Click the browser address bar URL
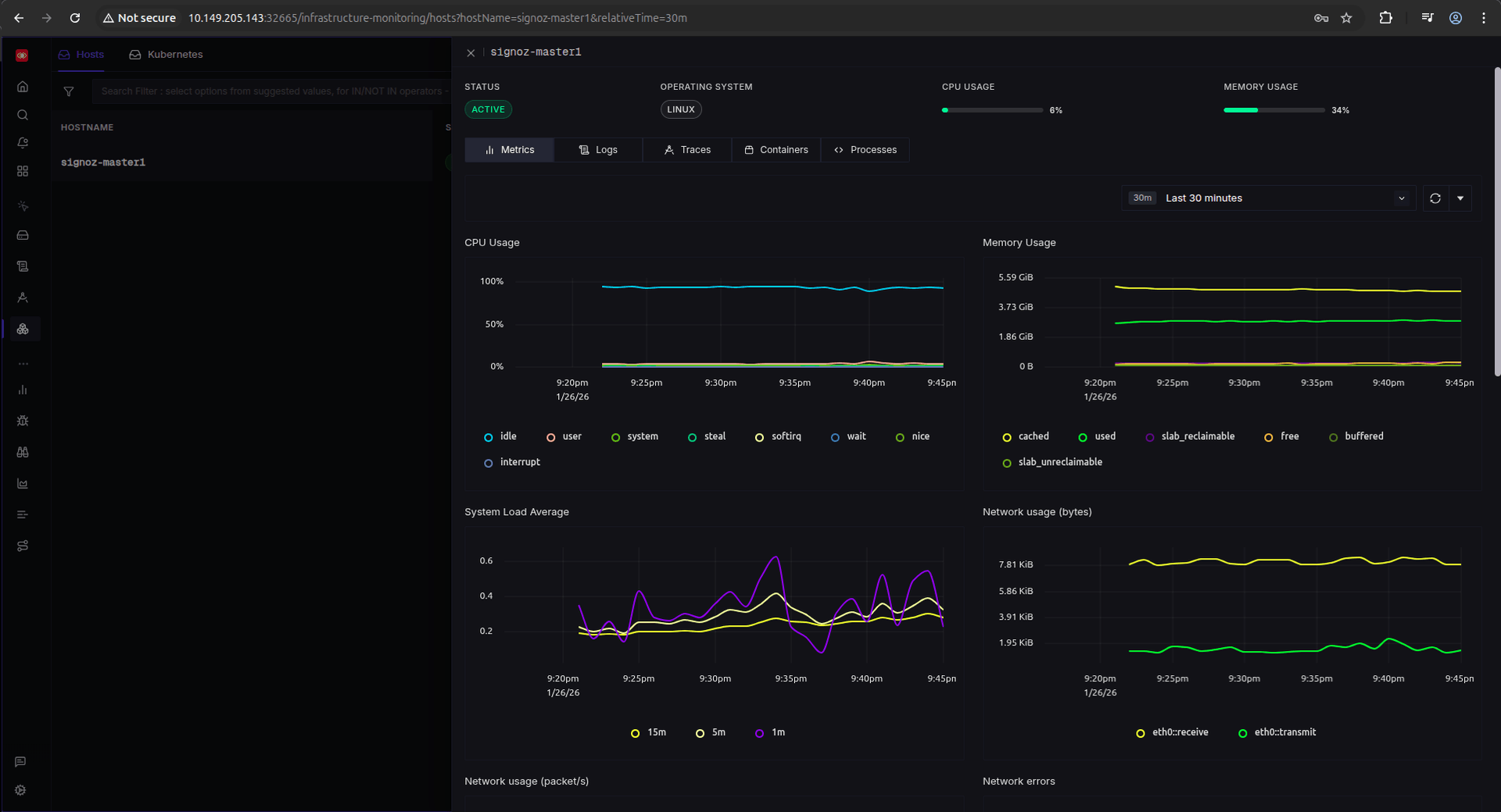Screen dimensions: 1501x812 tap(438, 18)
